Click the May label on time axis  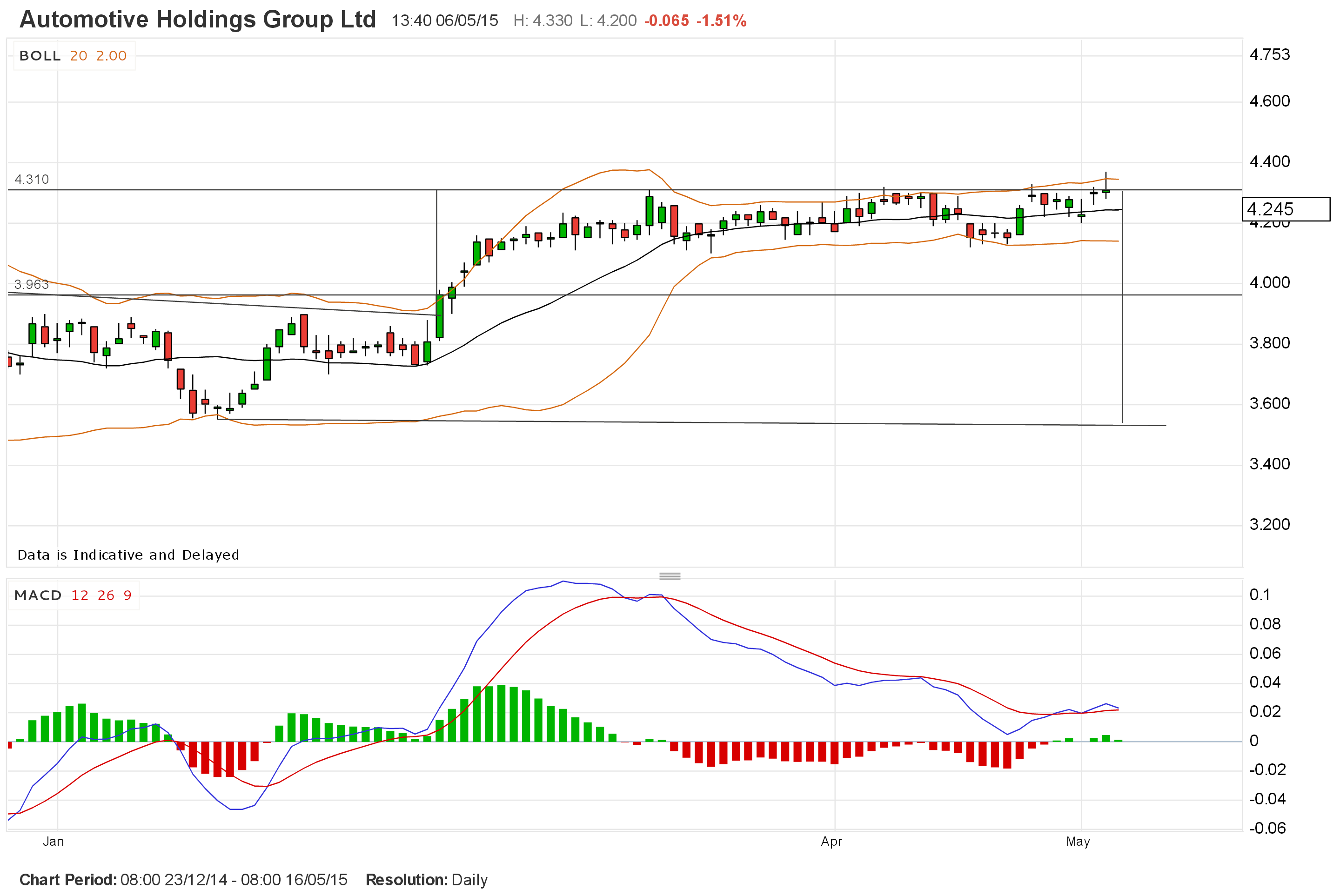(1079, 842)
